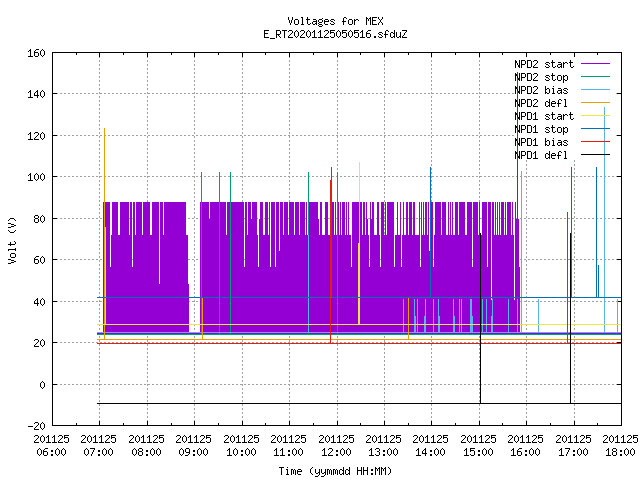Click the 'NPD1 bias' legend label
This screenshot has width=640, height=480.
(541, 142)
